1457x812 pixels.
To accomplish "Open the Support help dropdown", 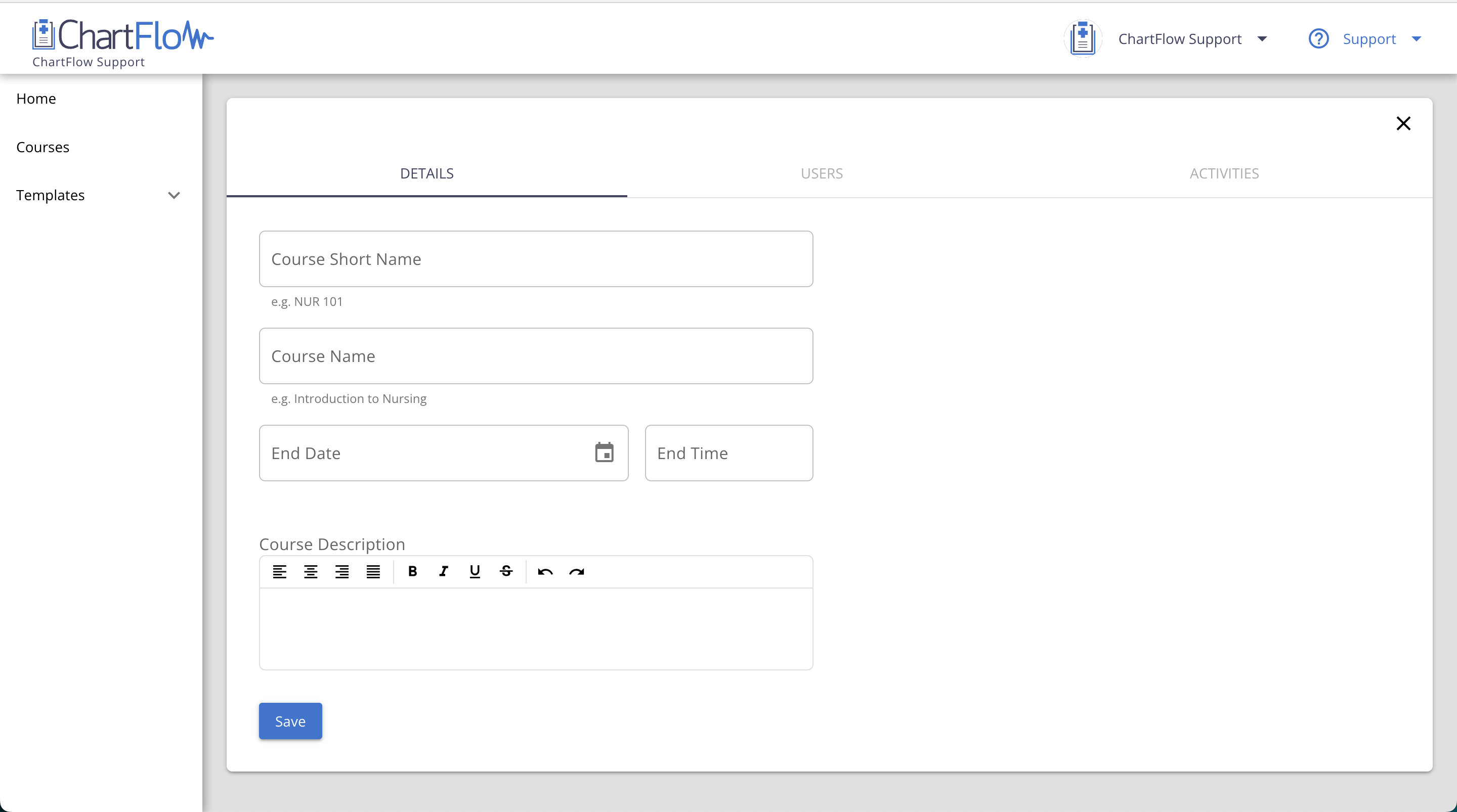I will click(1417, 39).
